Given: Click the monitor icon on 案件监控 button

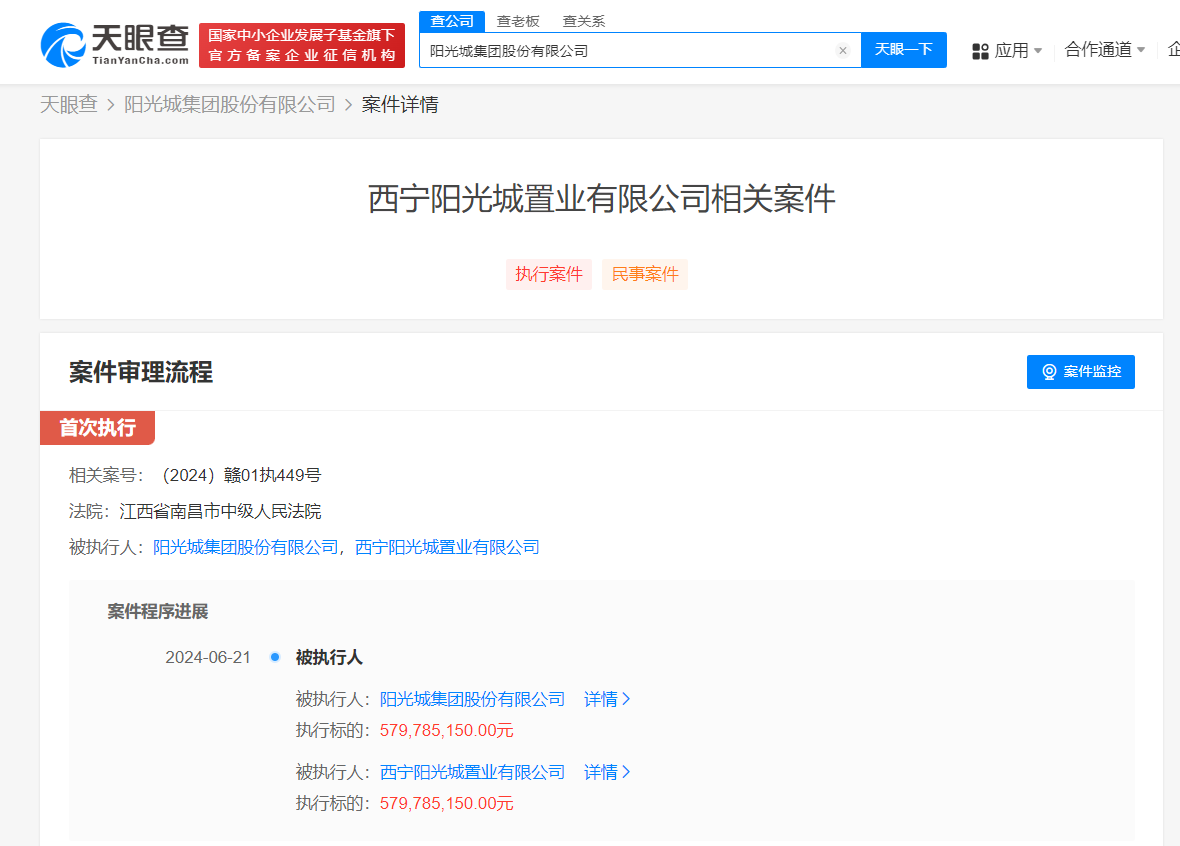Looking at the screenshot, I should click(1049, 371).
